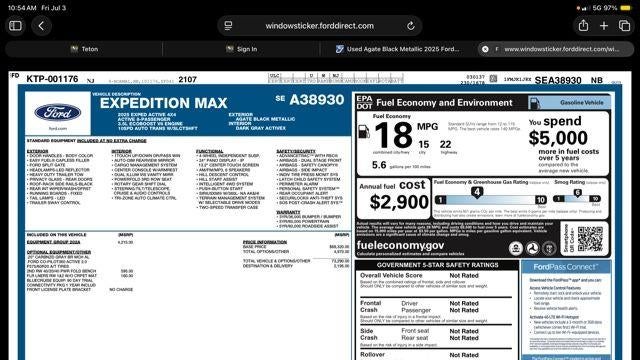Tap the smartphone QR code
640x360 pixels.
pos(590,239)
